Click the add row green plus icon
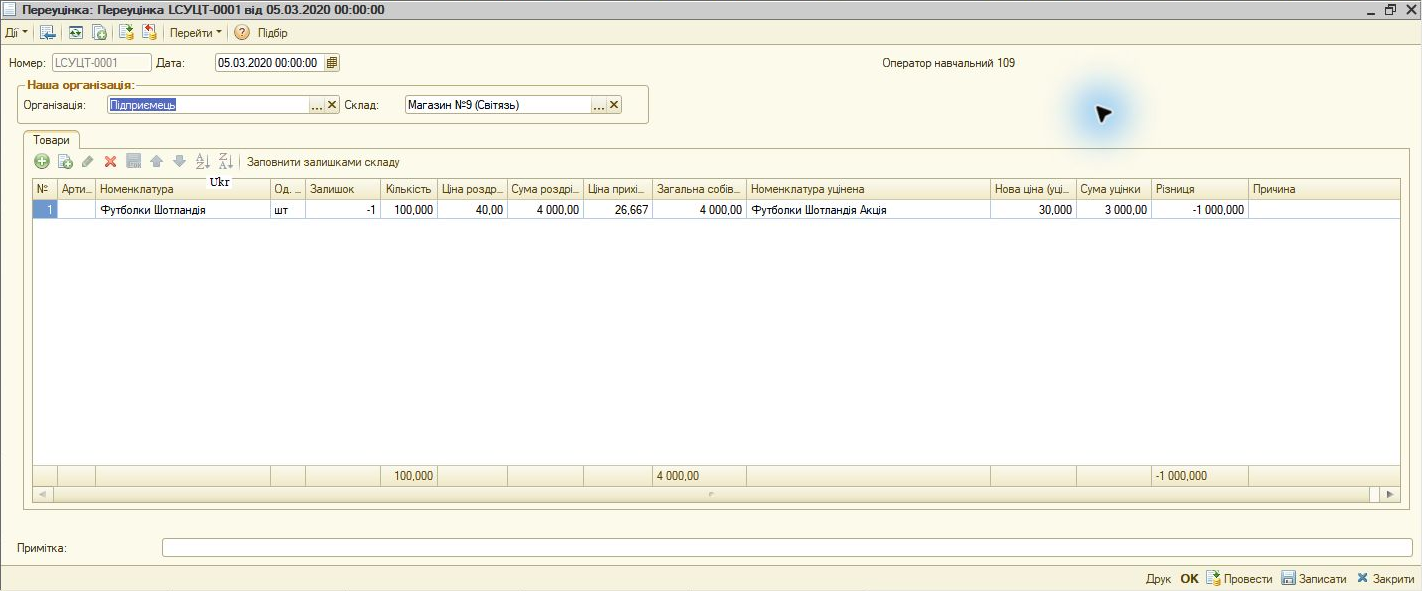The width and height of the screenshot is (1422, 591). 42,161
